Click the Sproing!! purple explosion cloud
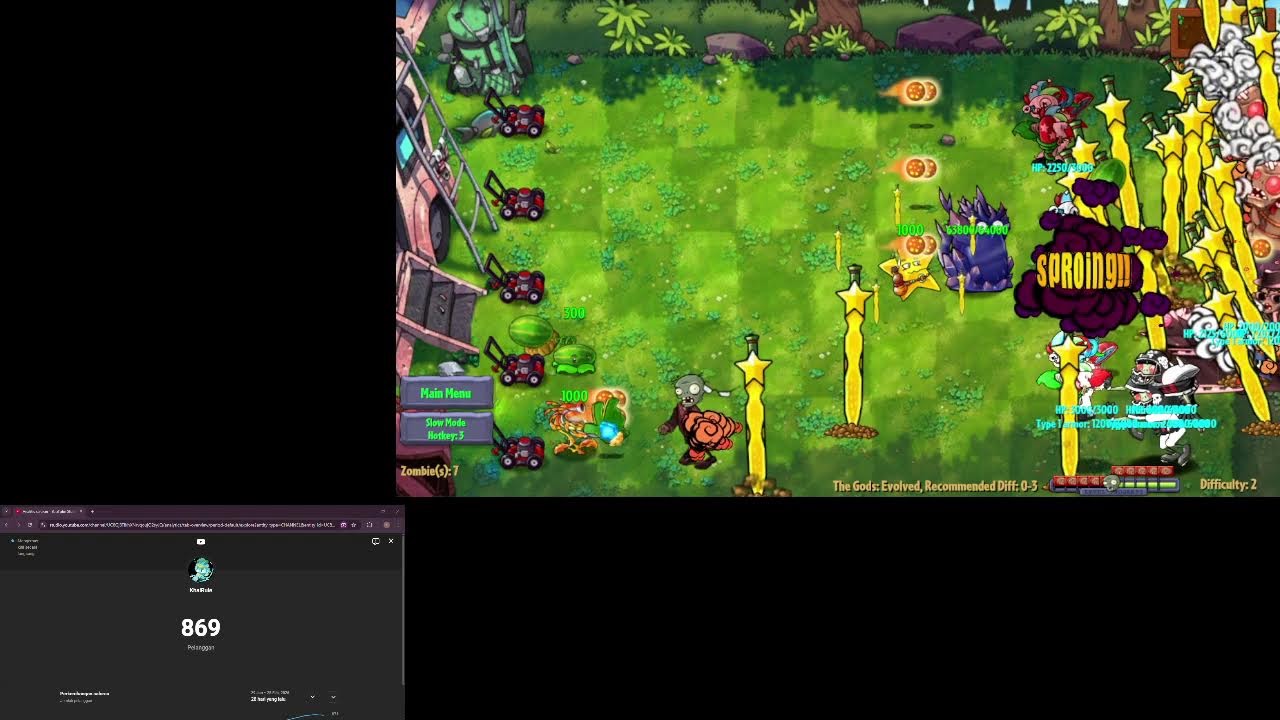This screenshot has height=720, width=1280. [x=1088, y=270]
